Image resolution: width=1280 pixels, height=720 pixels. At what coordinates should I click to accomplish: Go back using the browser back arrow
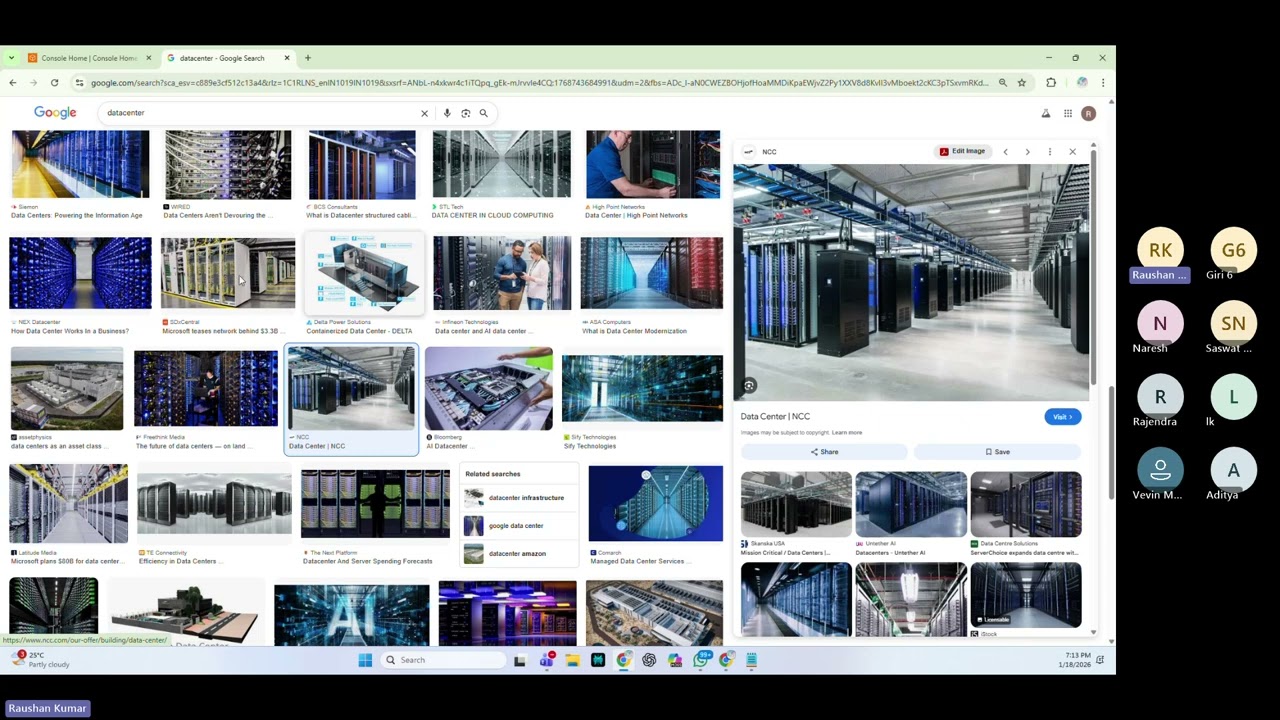point(13,83)
